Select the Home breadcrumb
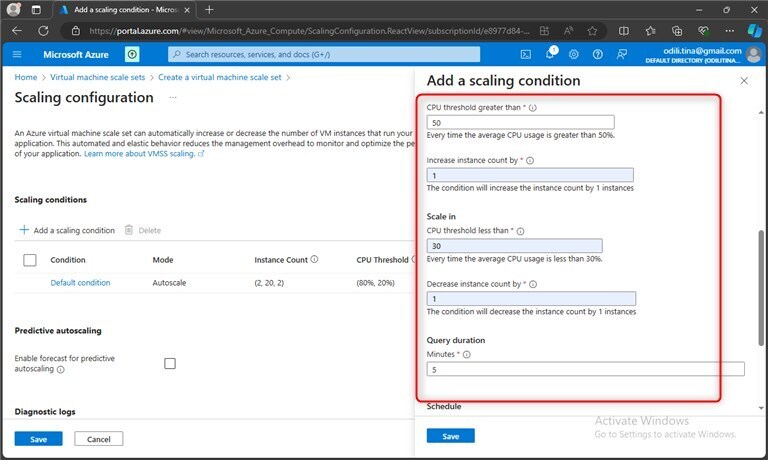The image size is (768, 460). (x=26, y=77)
